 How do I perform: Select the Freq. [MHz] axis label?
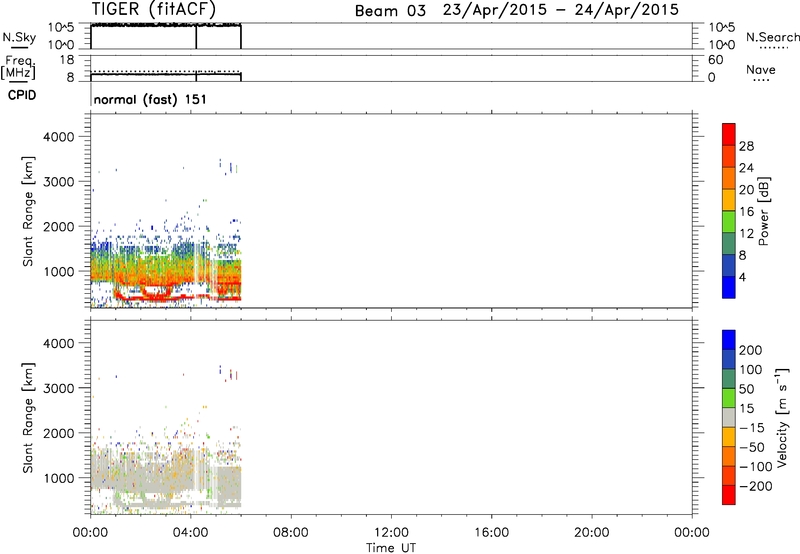19,67
